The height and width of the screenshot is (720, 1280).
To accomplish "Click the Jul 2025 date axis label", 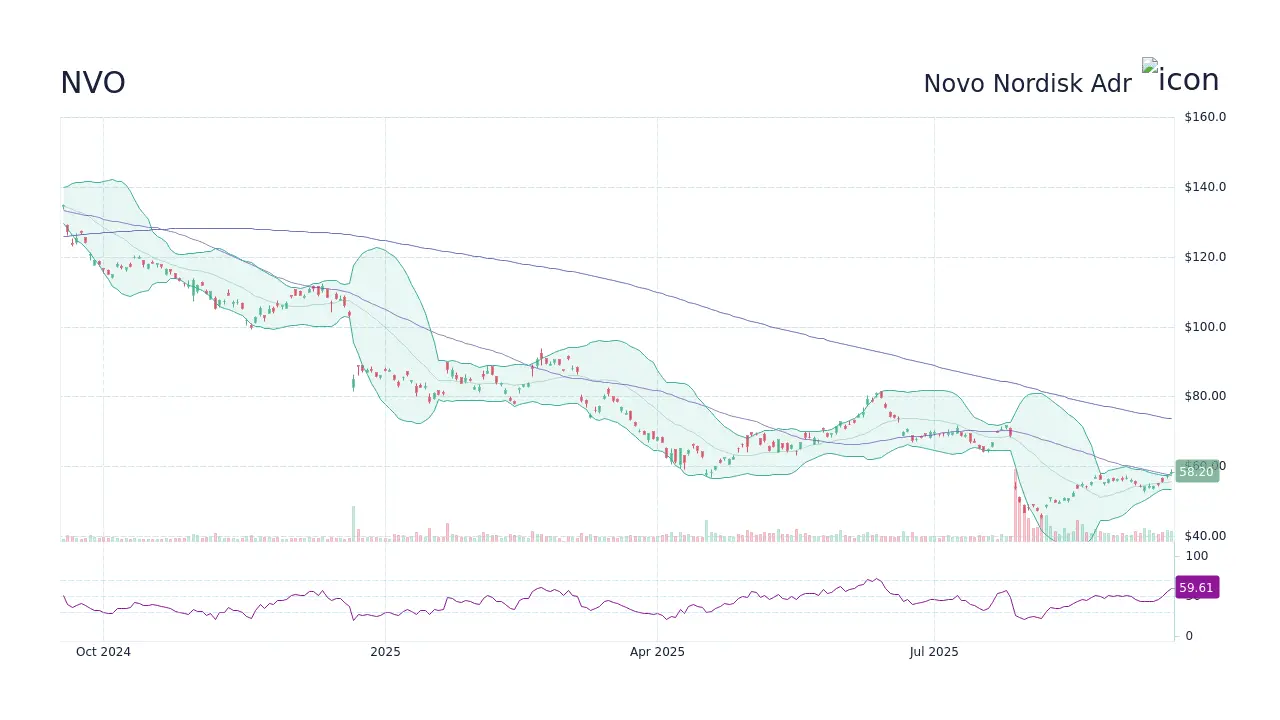I will (x=934, y=652).
